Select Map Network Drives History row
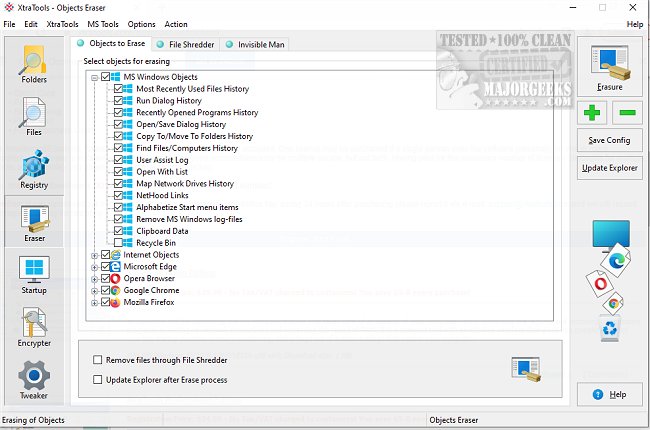Viewport: 650px width, 430px height. click(185, 183)
